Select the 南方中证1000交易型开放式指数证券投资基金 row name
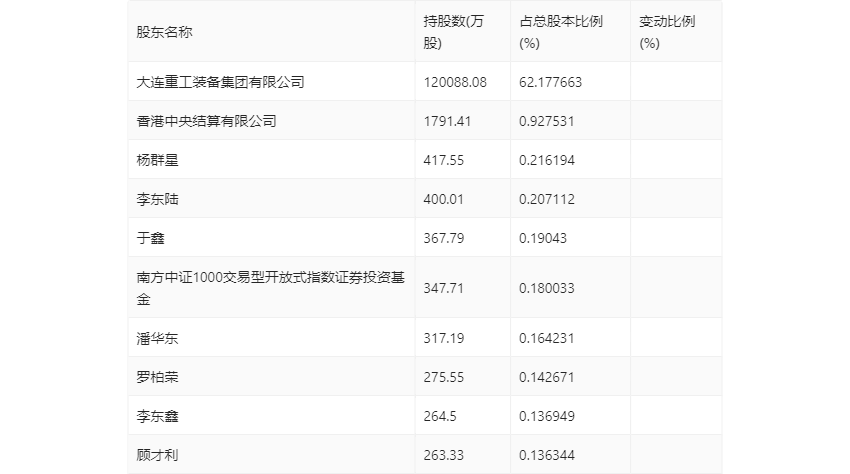The image size is (850, 474). click(271, 288)
